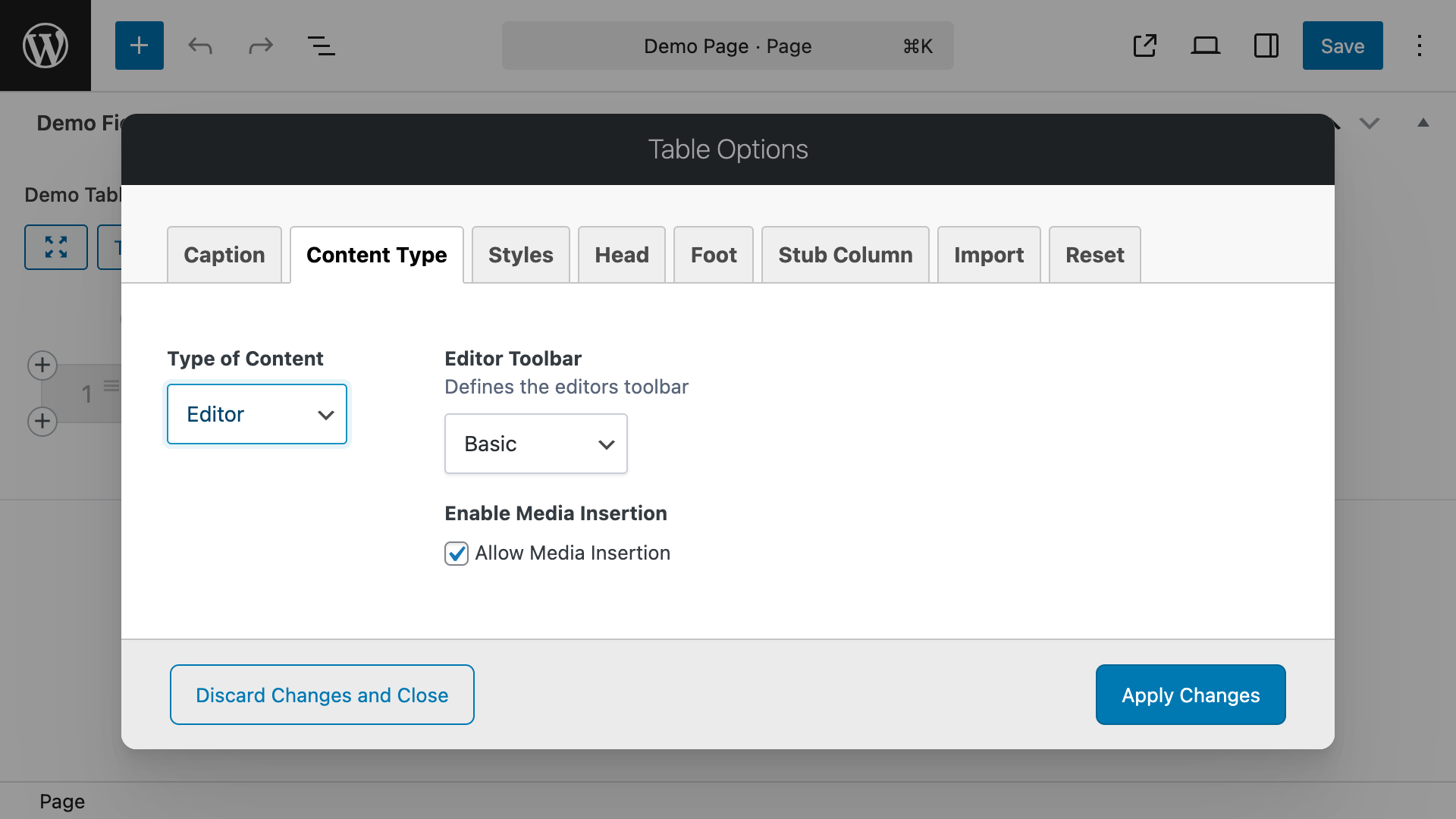This screenshot has height=819, width=1456.
Task: Open the laptop preview device icon
Action: point(1205,45)
